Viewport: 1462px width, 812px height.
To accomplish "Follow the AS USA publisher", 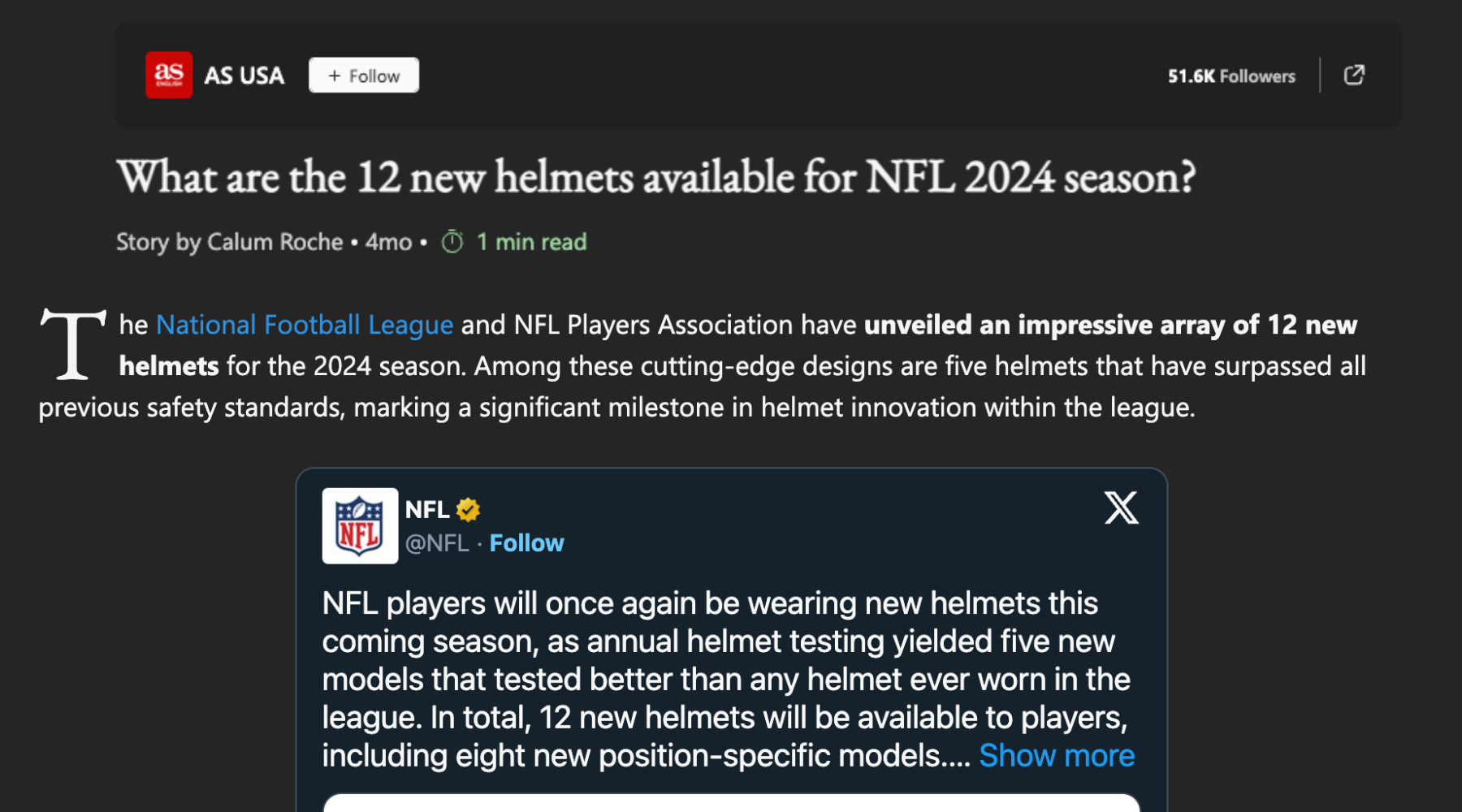I will [x=363, y=75].
